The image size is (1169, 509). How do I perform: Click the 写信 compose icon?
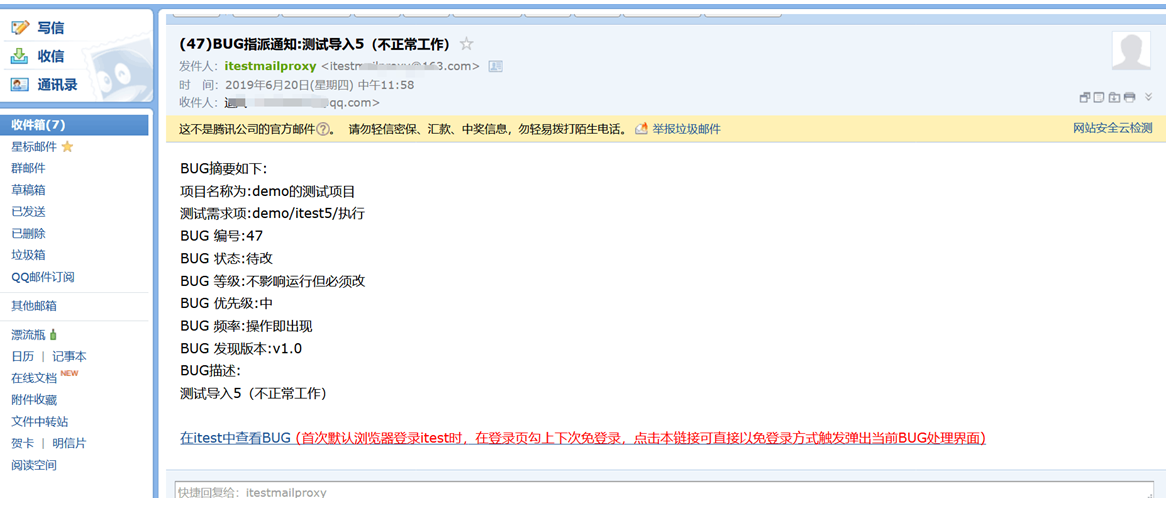pyautogui.click(x=20, y=28)
